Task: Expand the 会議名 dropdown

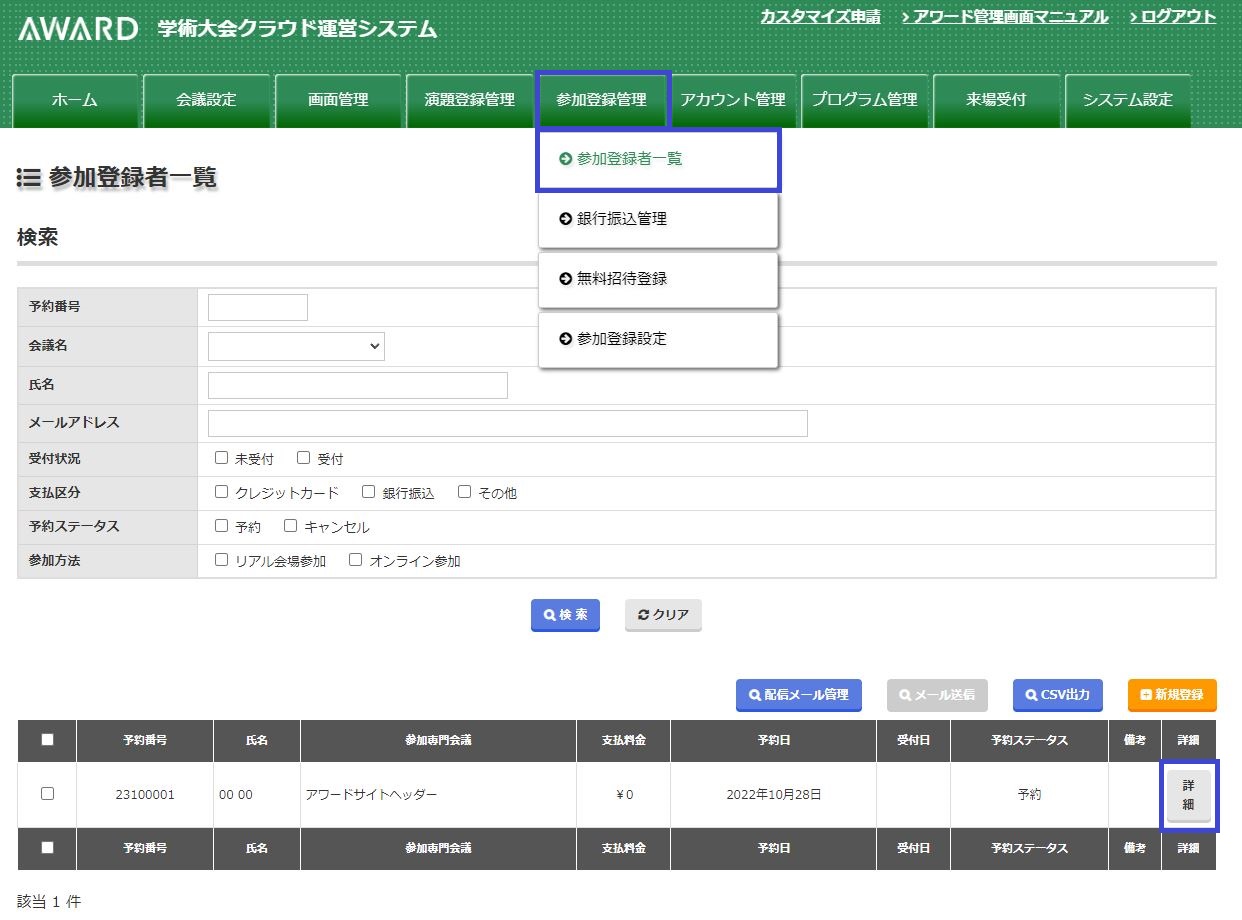Action: [296, 346]
